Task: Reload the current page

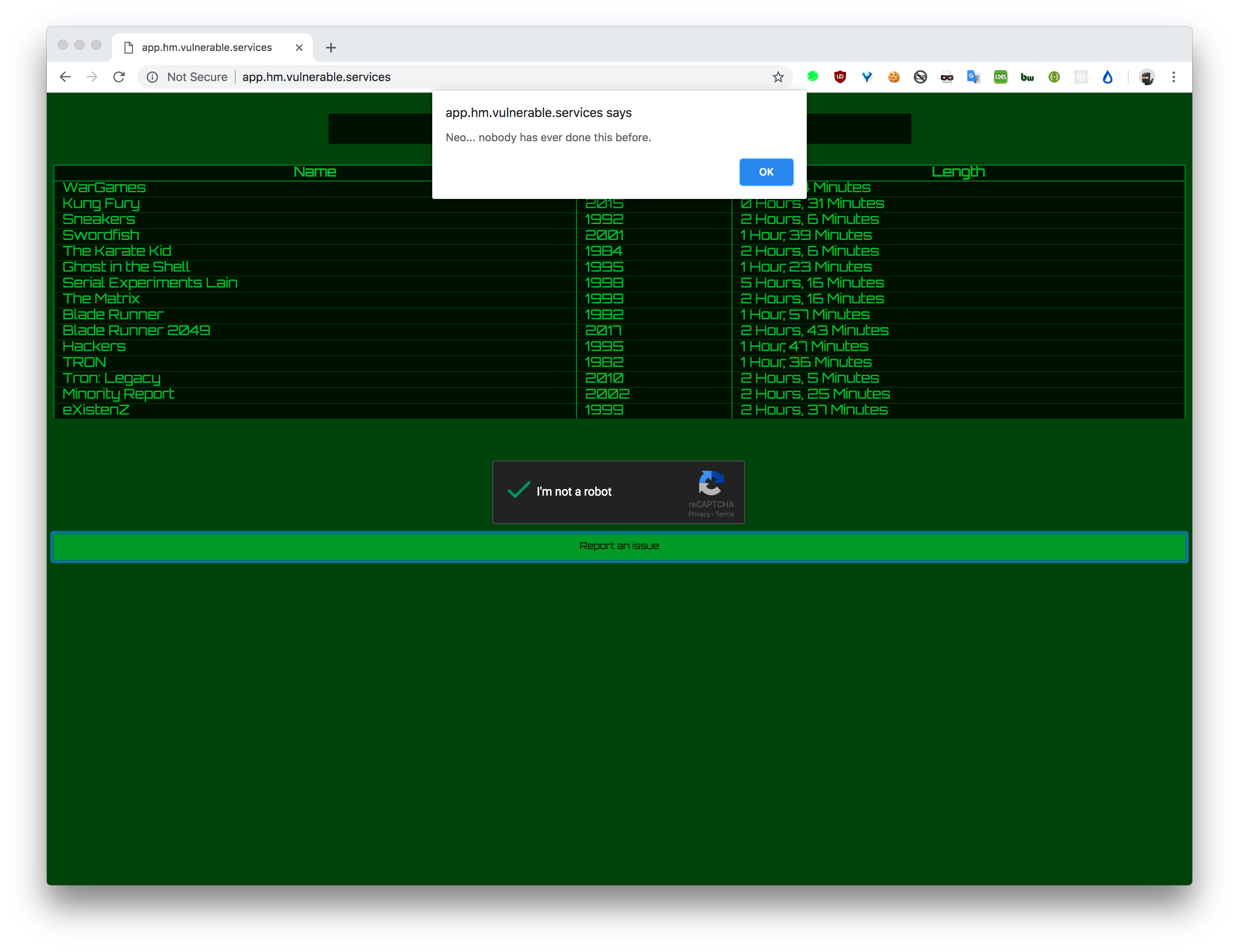Action: [x=118, y=77]
